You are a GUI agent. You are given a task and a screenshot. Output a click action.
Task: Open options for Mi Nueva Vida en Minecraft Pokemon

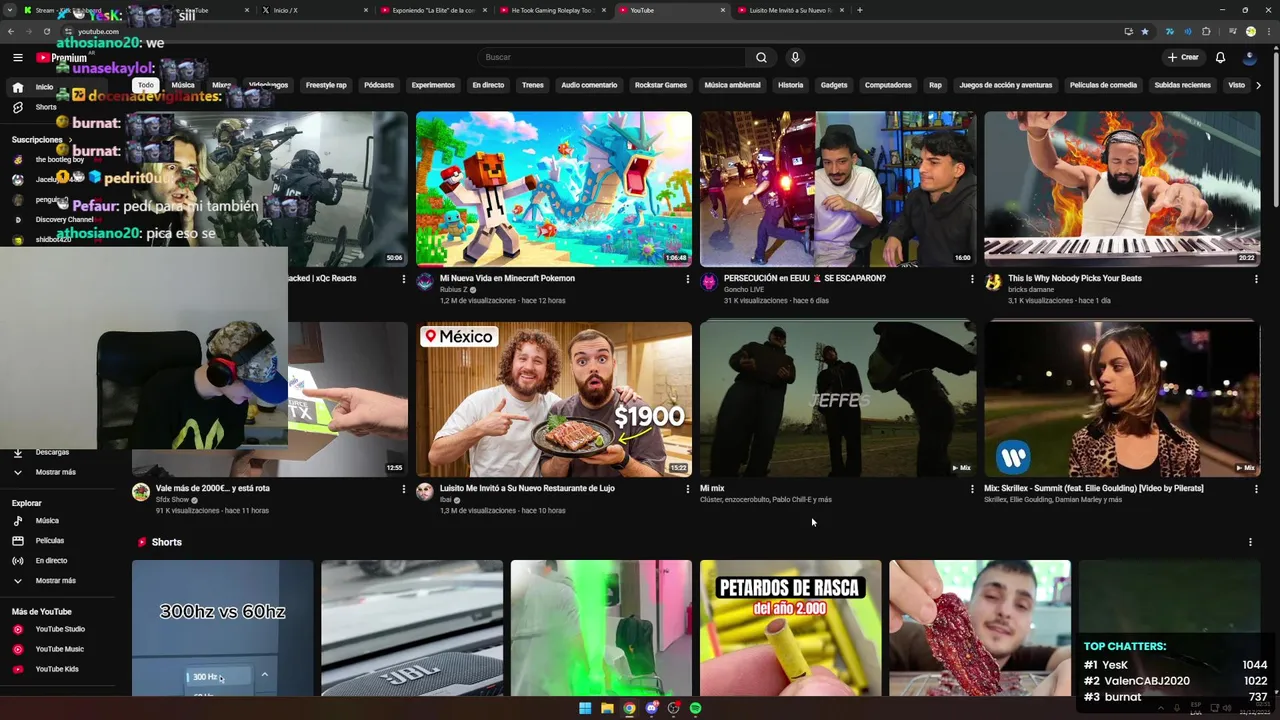(687, 279)
